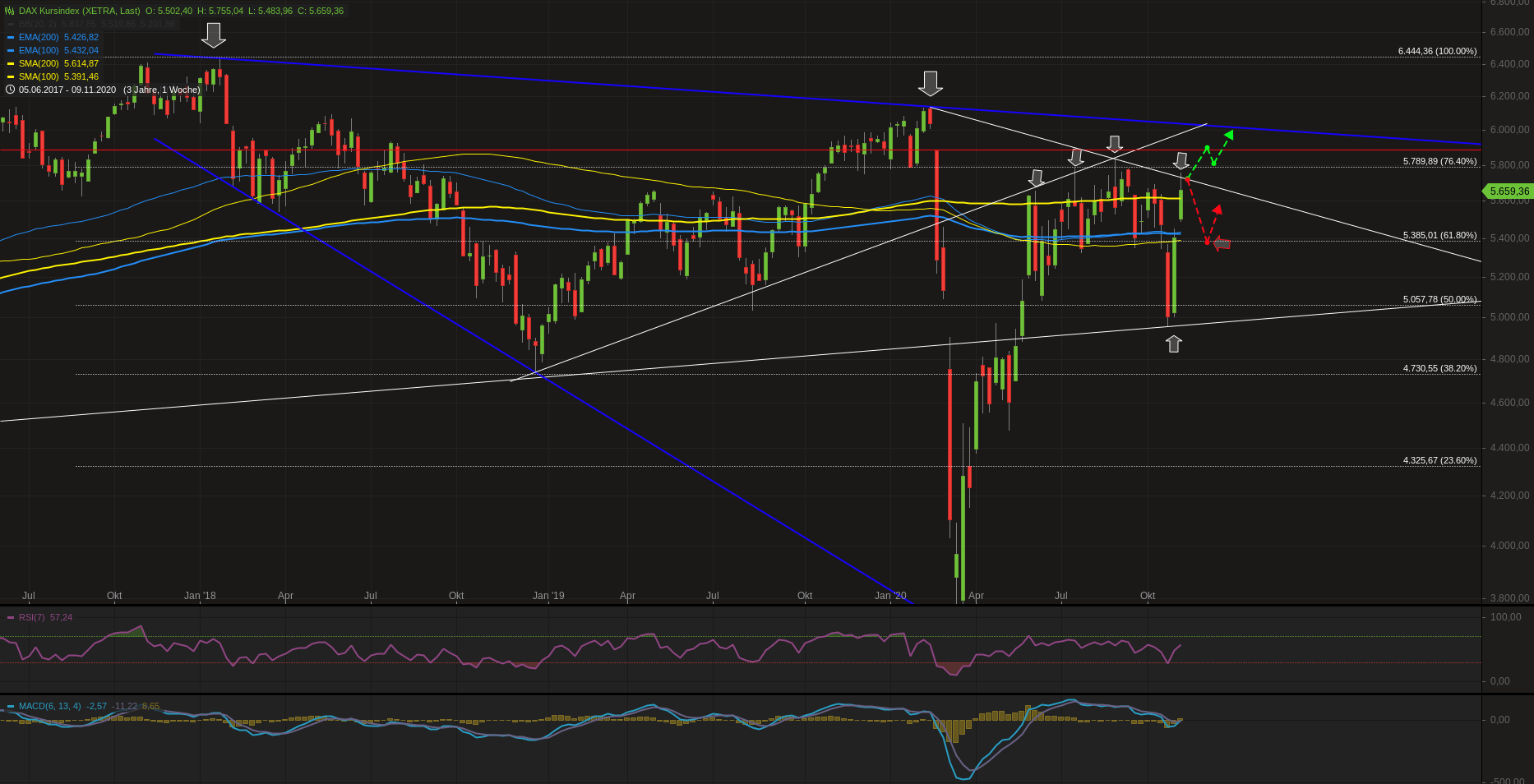
Task: Click the MACD blue color marker
Action: coord(11,706)
